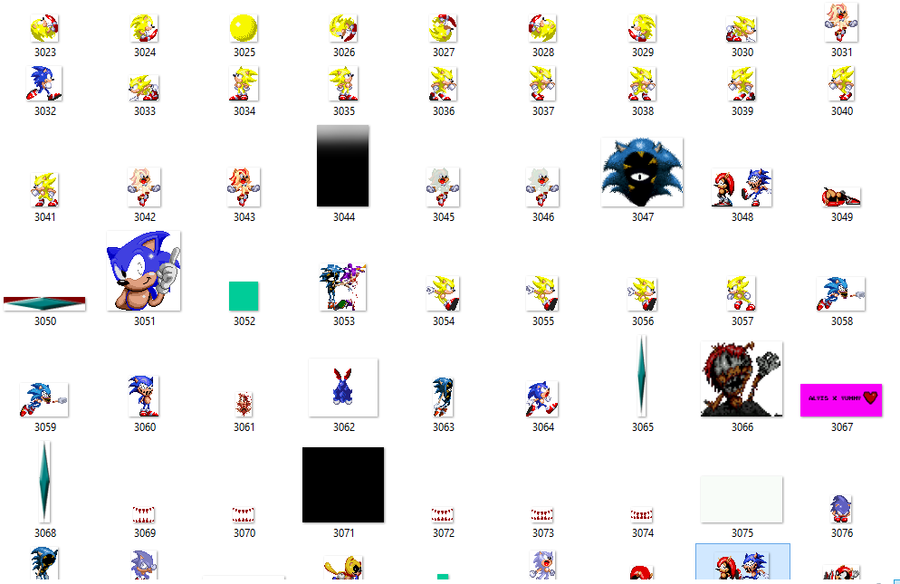Screen dimensions: 900x584
Task: Select the green square thumbnail 3052
Action: point(243,296)
